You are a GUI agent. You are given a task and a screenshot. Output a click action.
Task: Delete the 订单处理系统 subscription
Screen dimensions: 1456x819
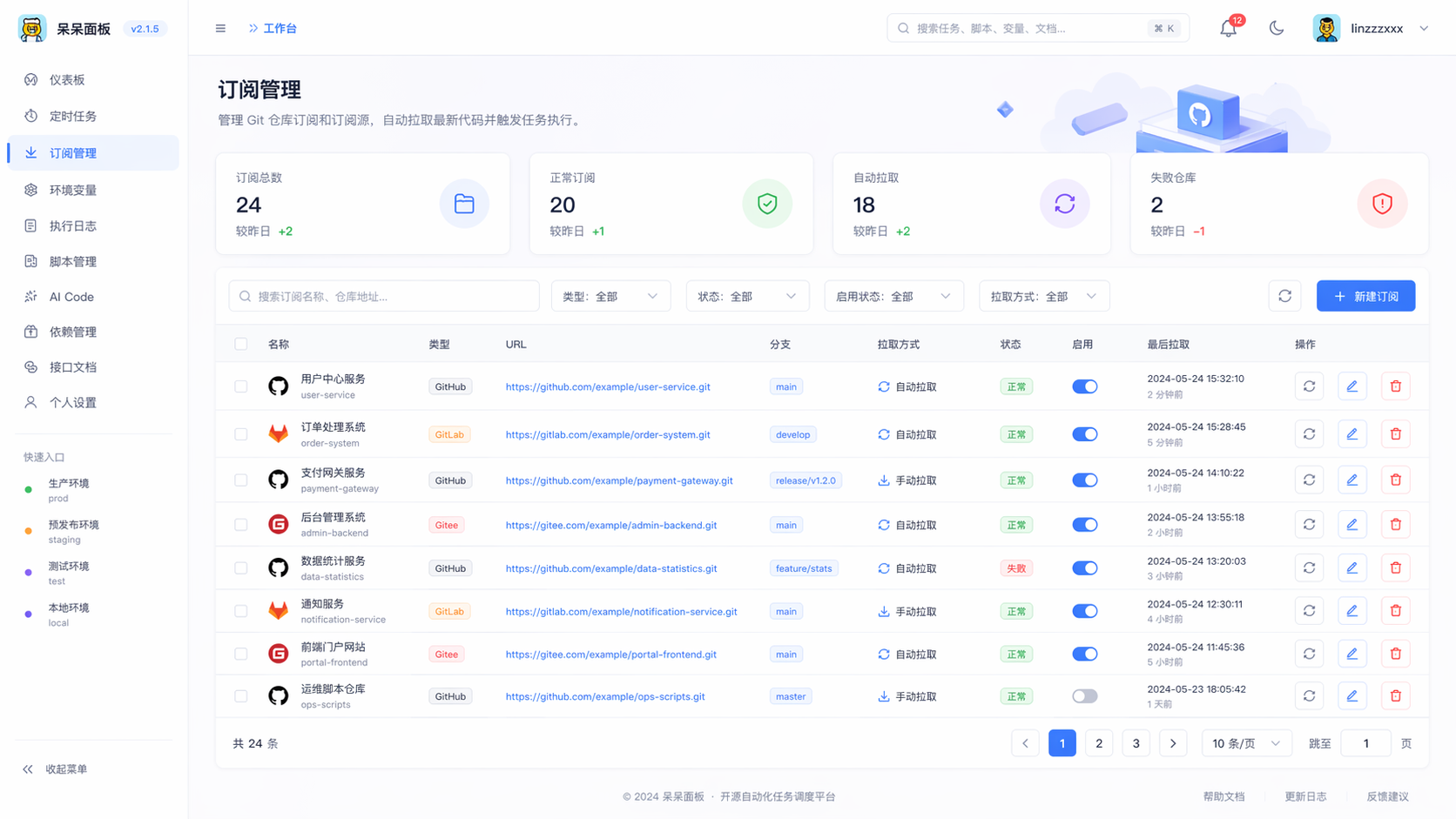click(x=1396, y=434)
